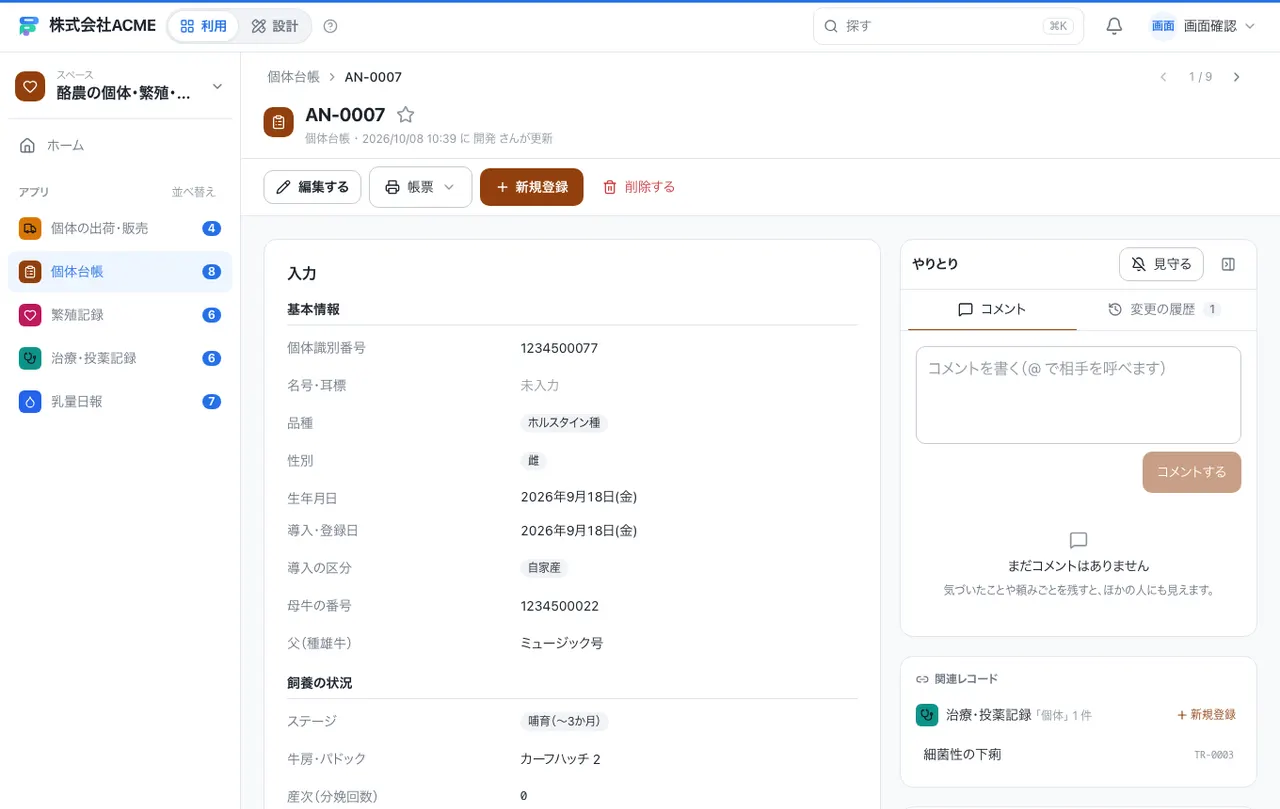
Task: Open related record 細菌性の下痢
Action: (1078, 754)
